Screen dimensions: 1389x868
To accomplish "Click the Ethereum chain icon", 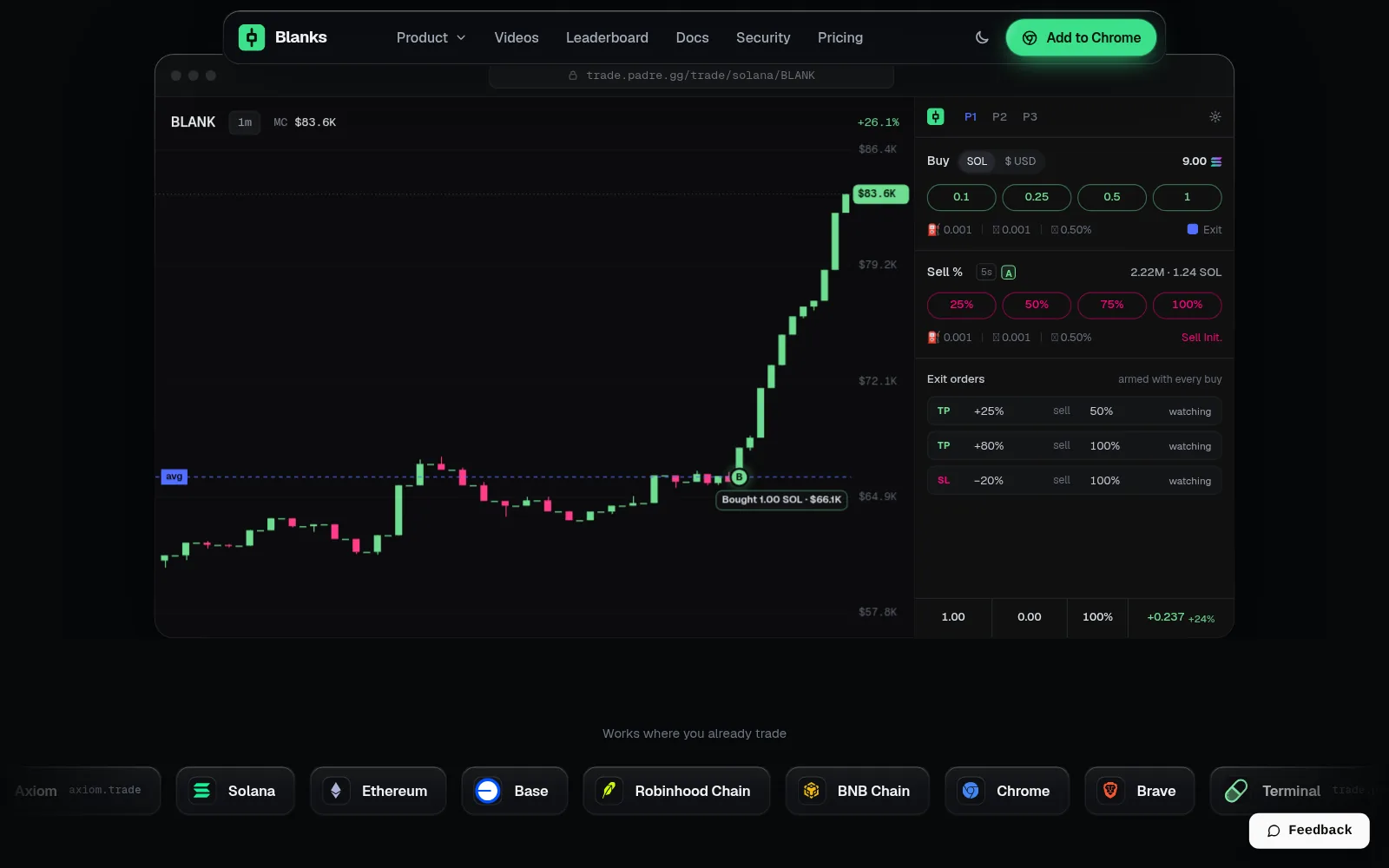I will 336,791.
